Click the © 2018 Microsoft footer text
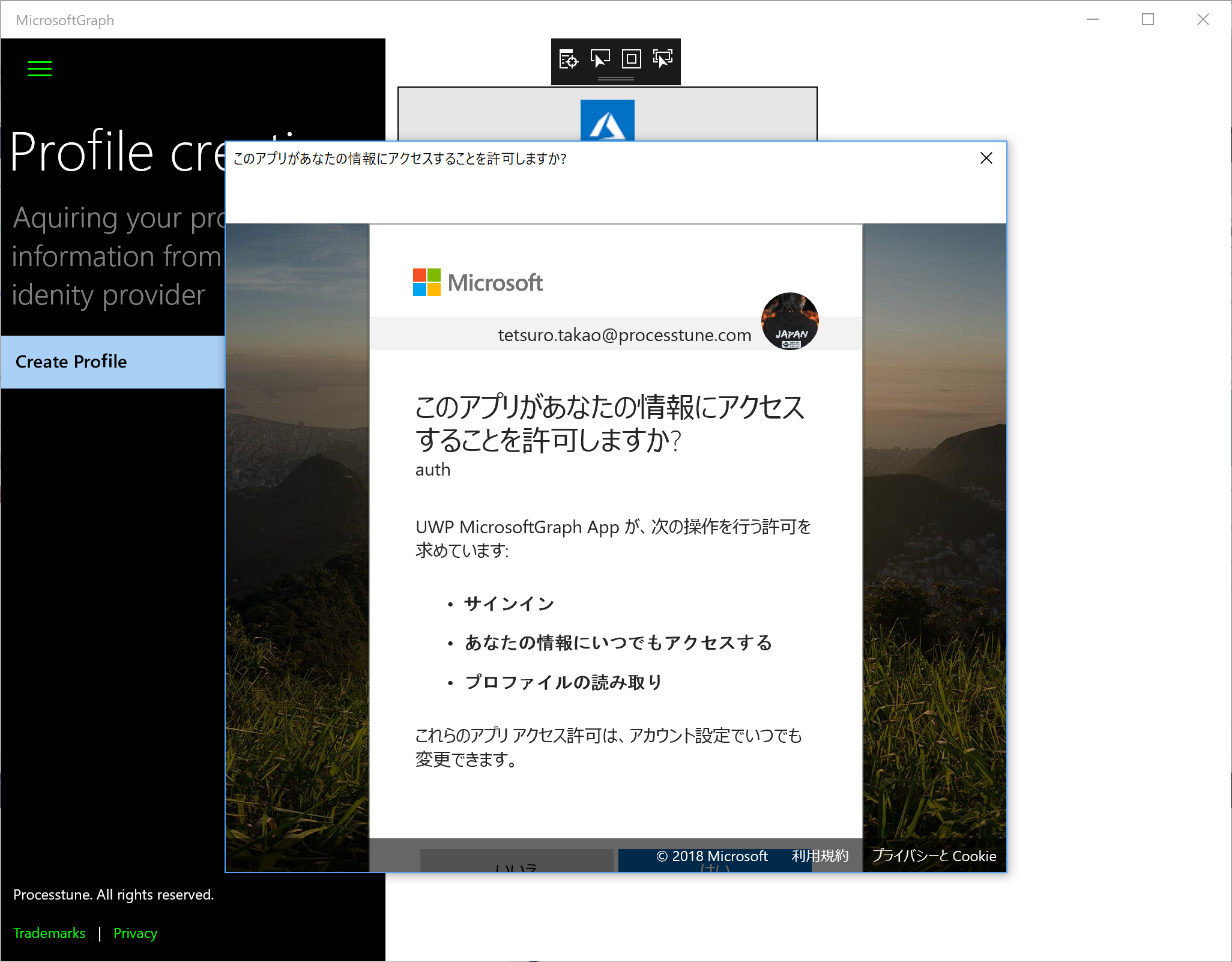 tap(712, 856)
